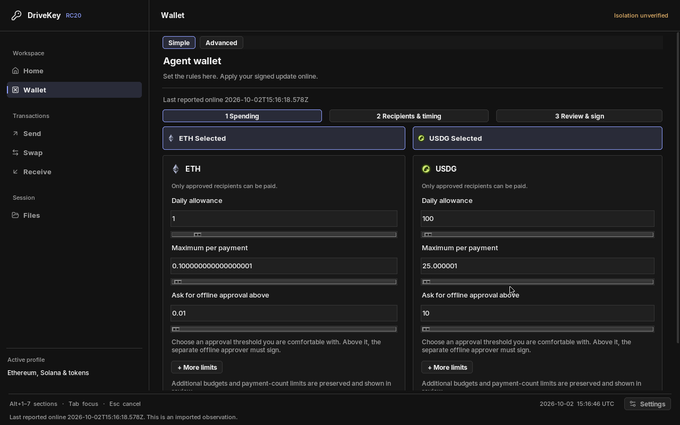Click the ETH offline approval amount field
680x425 pixels.
click(284, 313)
